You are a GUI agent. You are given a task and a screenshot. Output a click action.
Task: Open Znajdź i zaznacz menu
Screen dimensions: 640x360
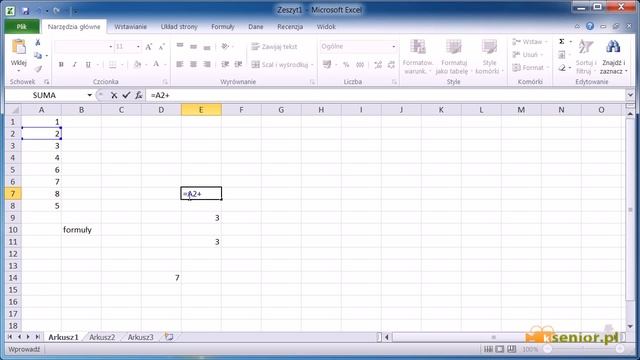point(613,56)
